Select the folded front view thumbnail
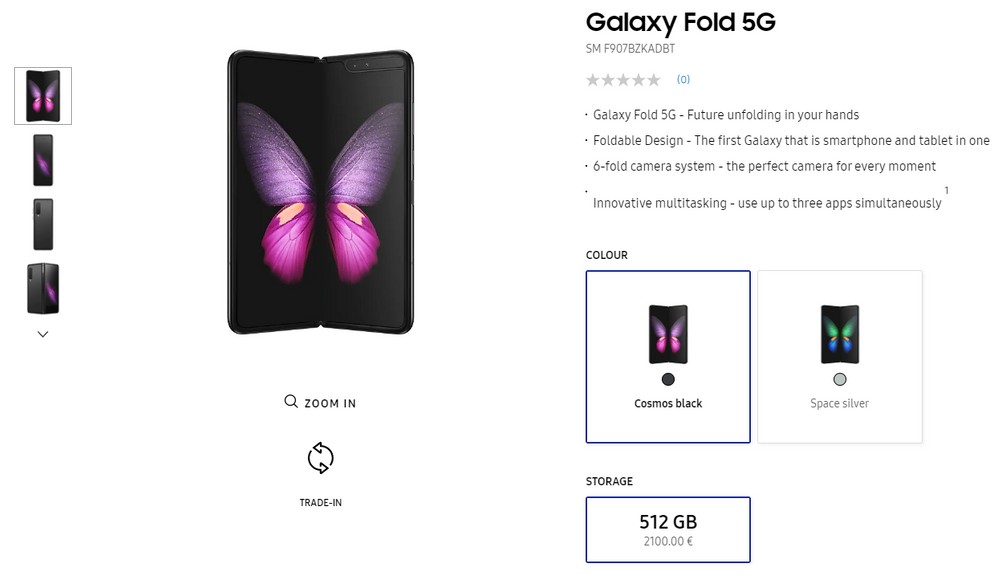 pos(43,160)
